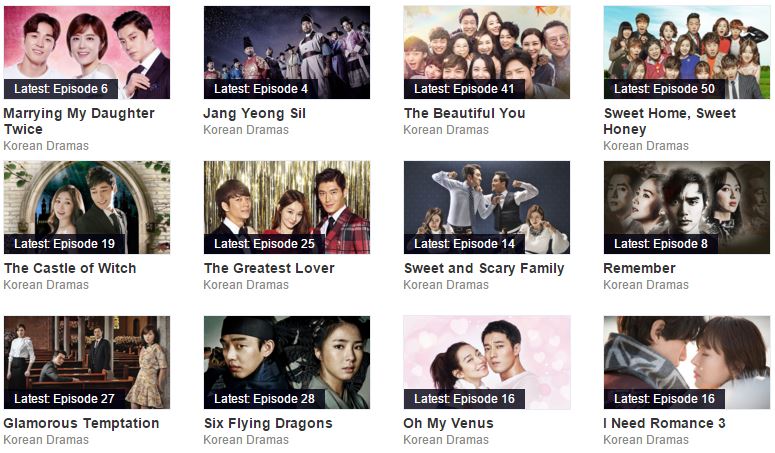Image resolution: width=775 pixels, height=453 pixels.
Task: Open I Need Romance 3 title
Action: [x=664, y=423]
